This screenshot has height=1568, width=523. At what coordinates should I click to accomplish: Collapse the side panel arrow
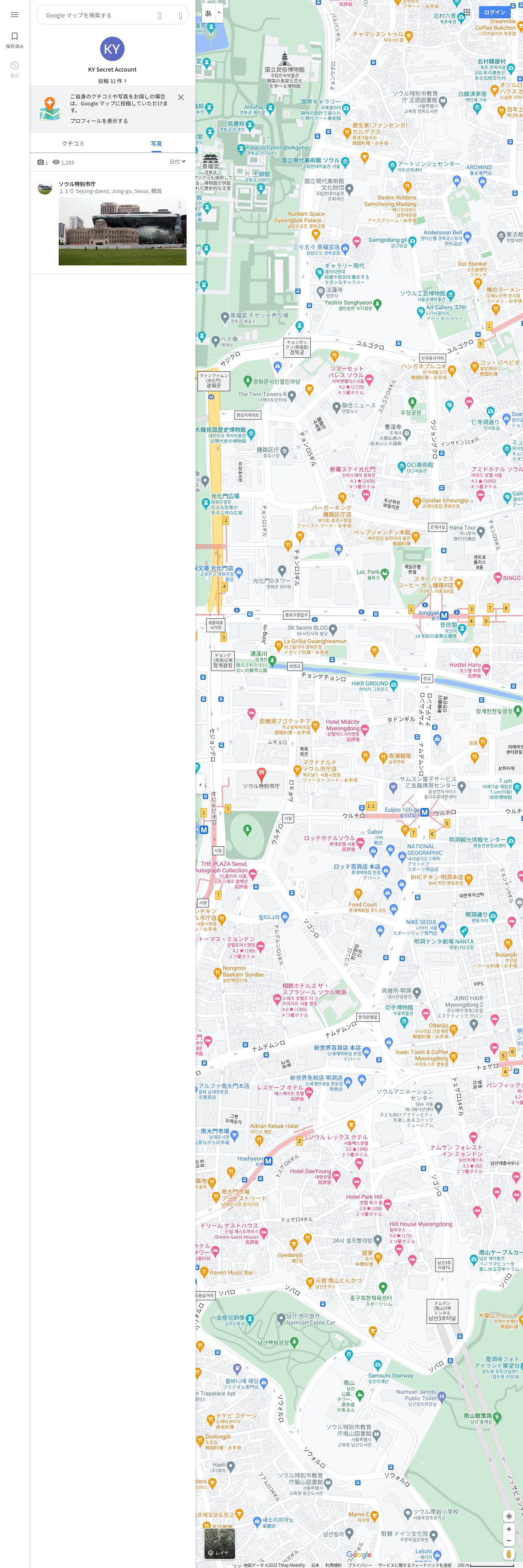click(201, 784)
